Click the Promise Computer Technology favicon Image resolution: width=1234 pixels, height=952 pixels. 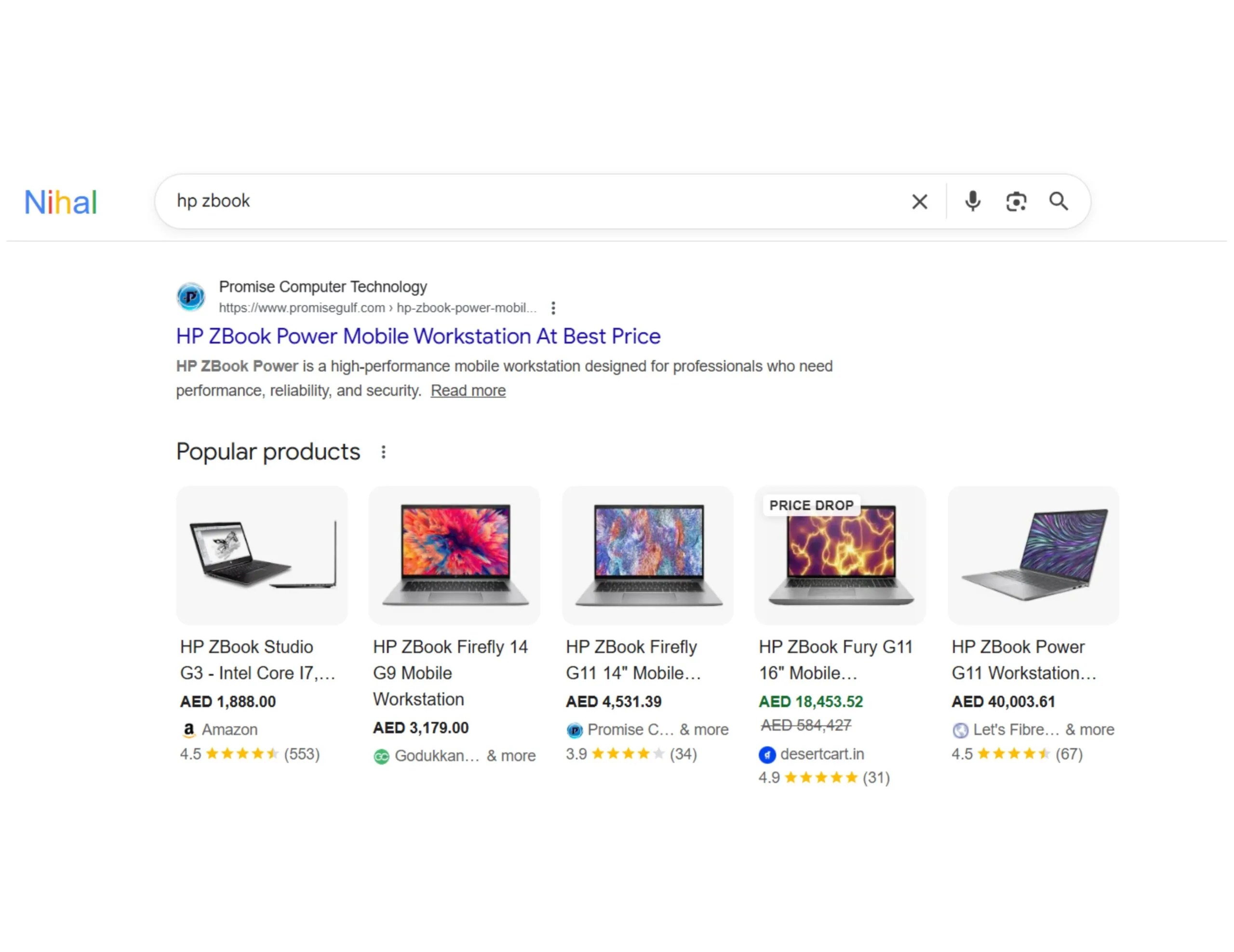pyautogui.click(x=191, y=296)
